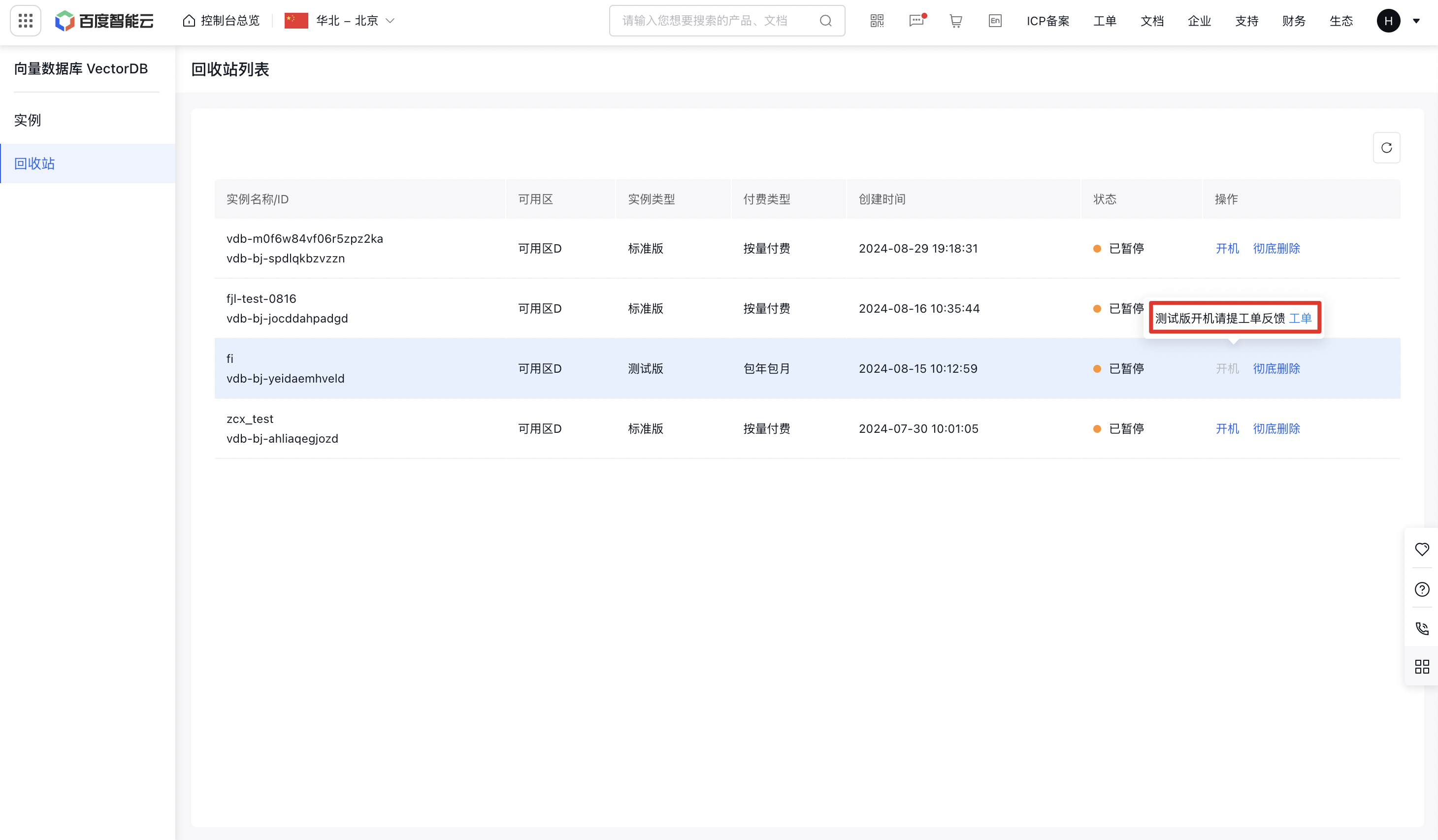Click instance name fjl-test-0816
Screen dimensions: 1438x840
261,298
